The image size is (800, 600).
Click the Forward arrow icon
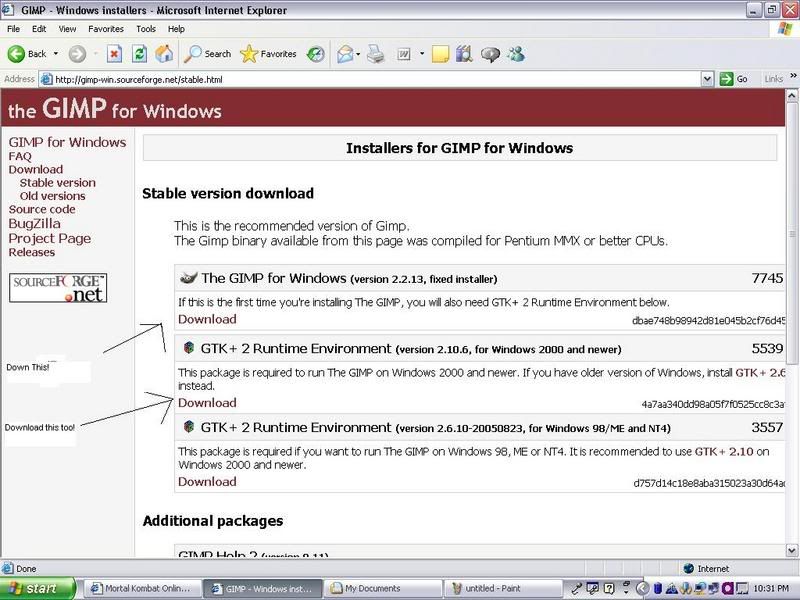[78, 54]
